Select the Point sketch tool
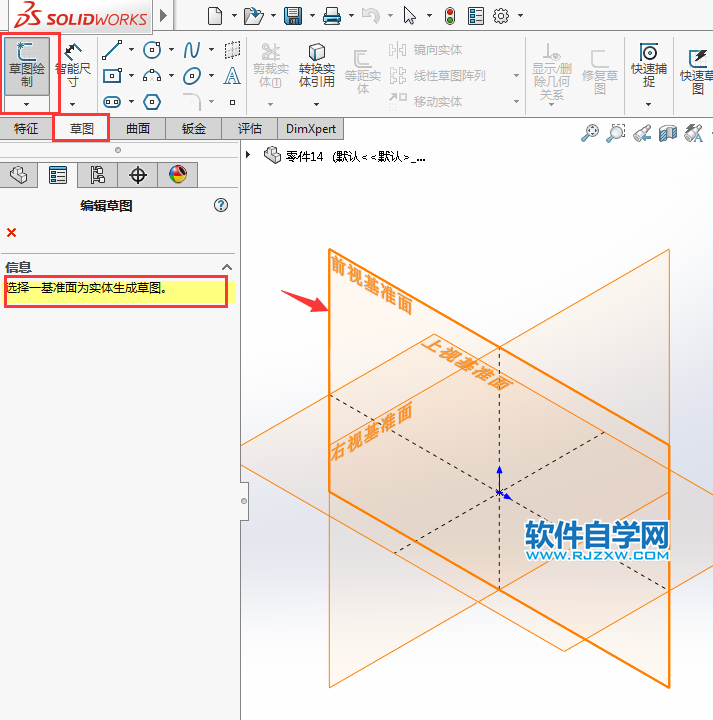 coord(232,102)
